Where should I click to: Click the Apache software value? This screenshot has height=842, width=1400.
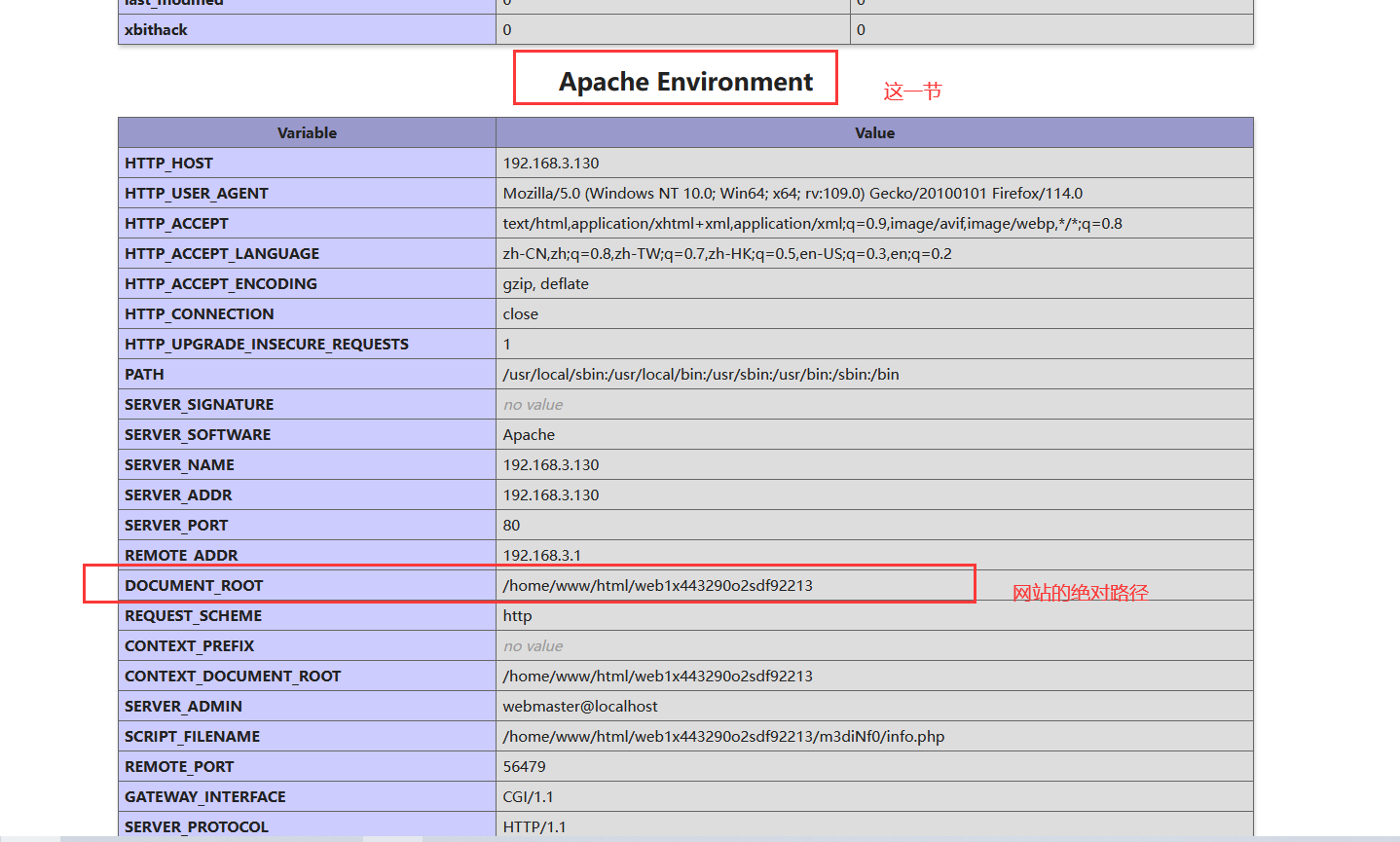pos(529,434)
